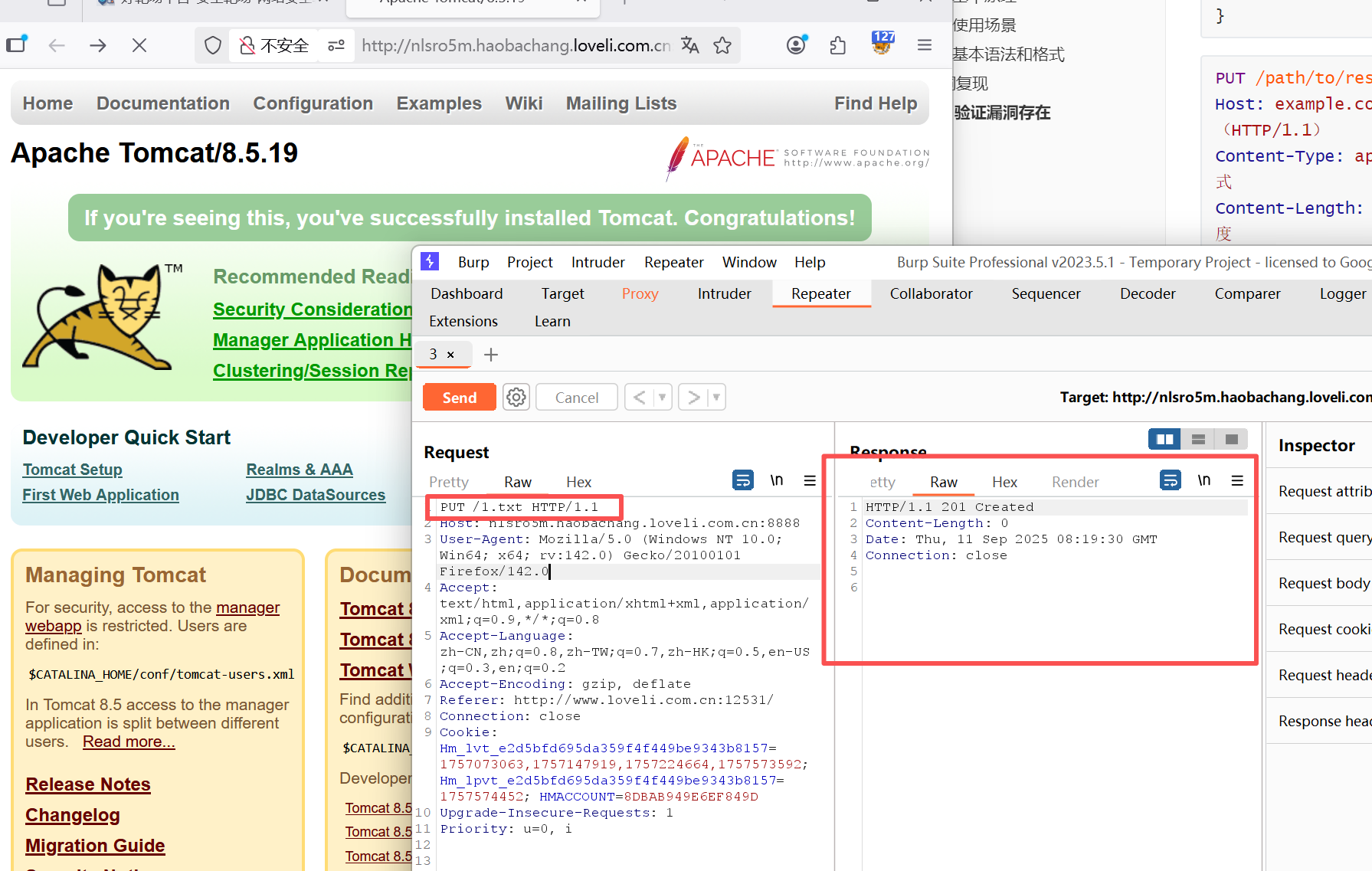Open the Tomcat Setup link
Screen dimensions: 1372x871
pos(72,470)
